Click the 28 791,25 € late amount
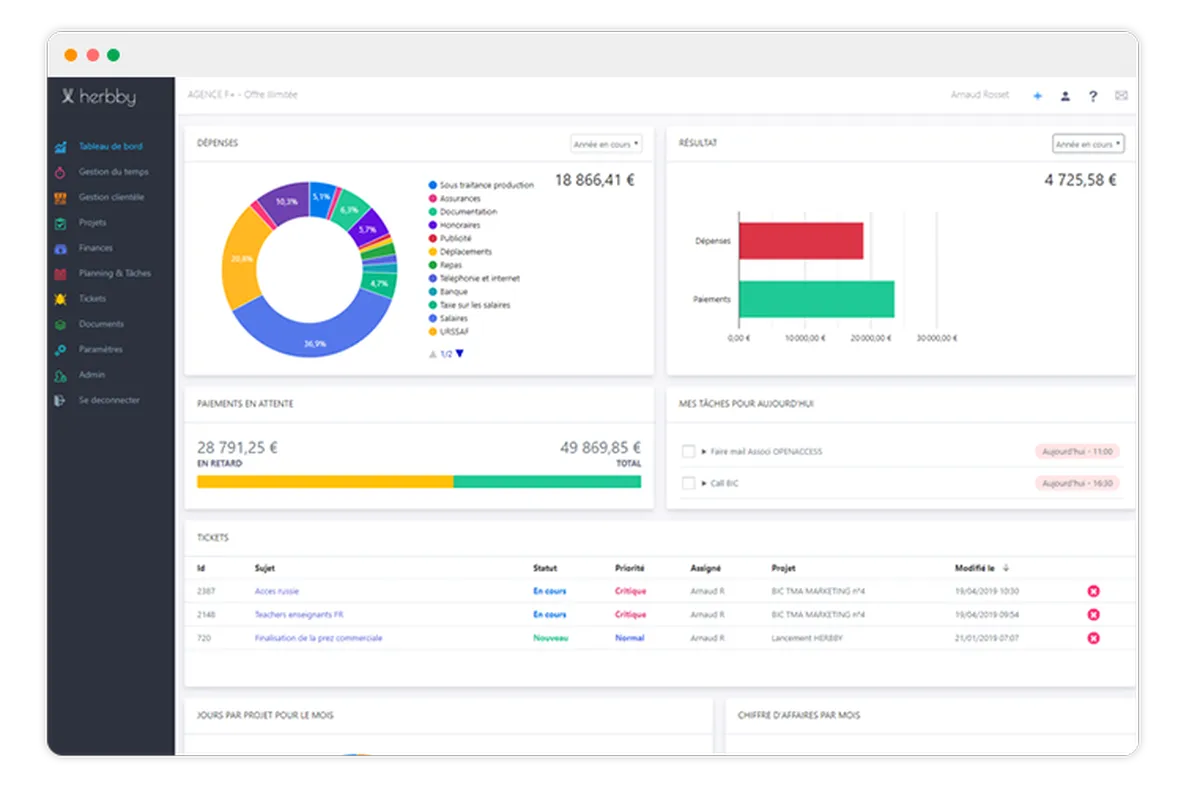The width and height of the screenshot is (1200, 787). coord(238,448)
